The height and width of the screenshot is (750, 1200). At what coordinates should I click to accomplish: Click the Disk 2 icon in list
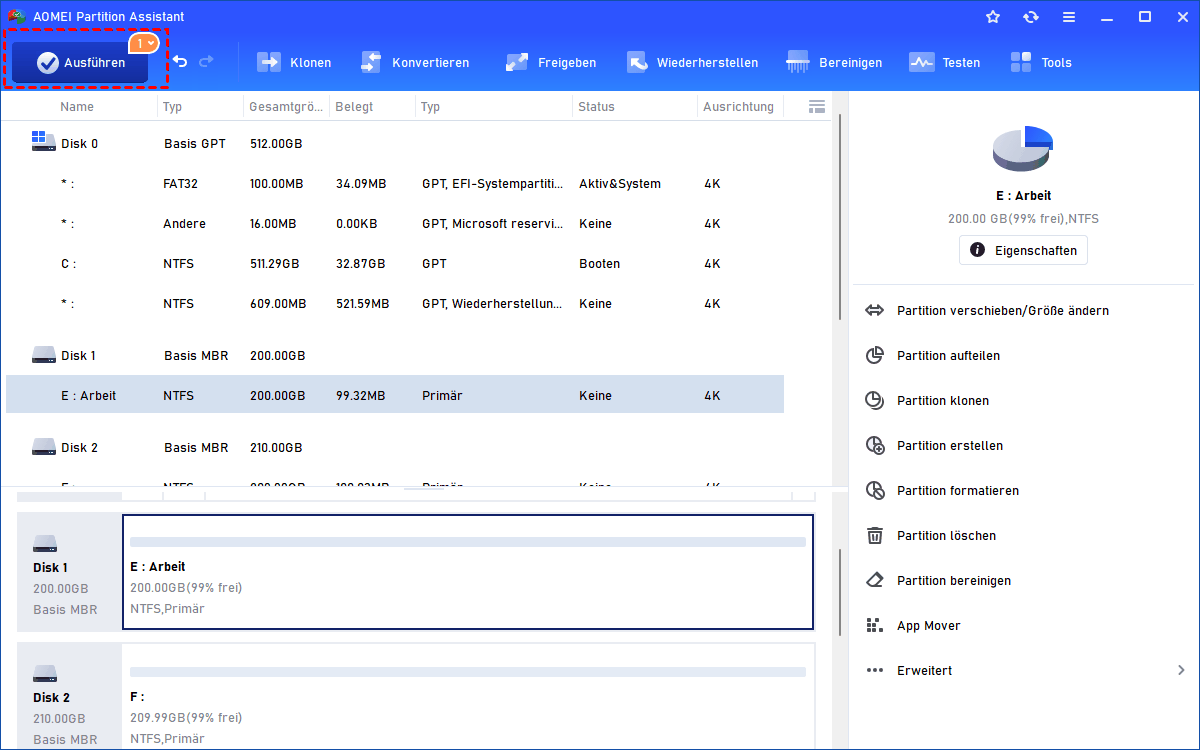point(43,447)
